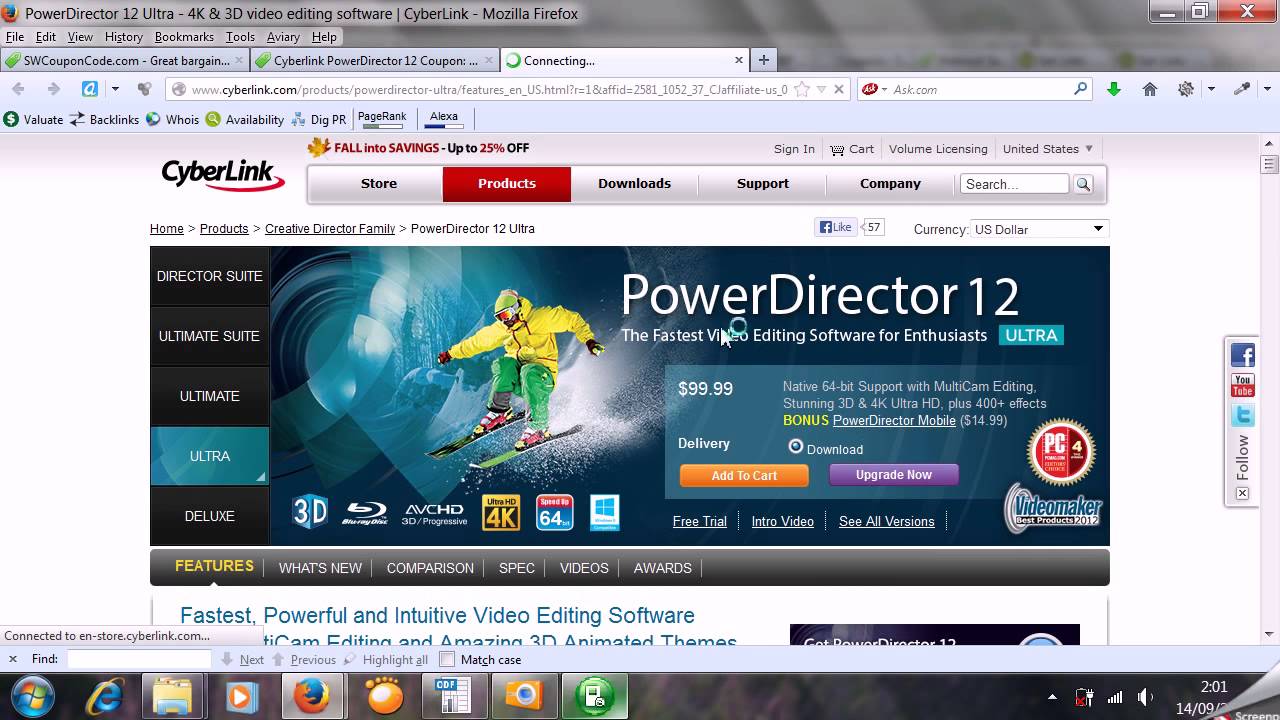Click the search magnifier in the Ask.com box
This screenshot has height=720, width=1280.
pyautogui.click(x=1080, y=89)
